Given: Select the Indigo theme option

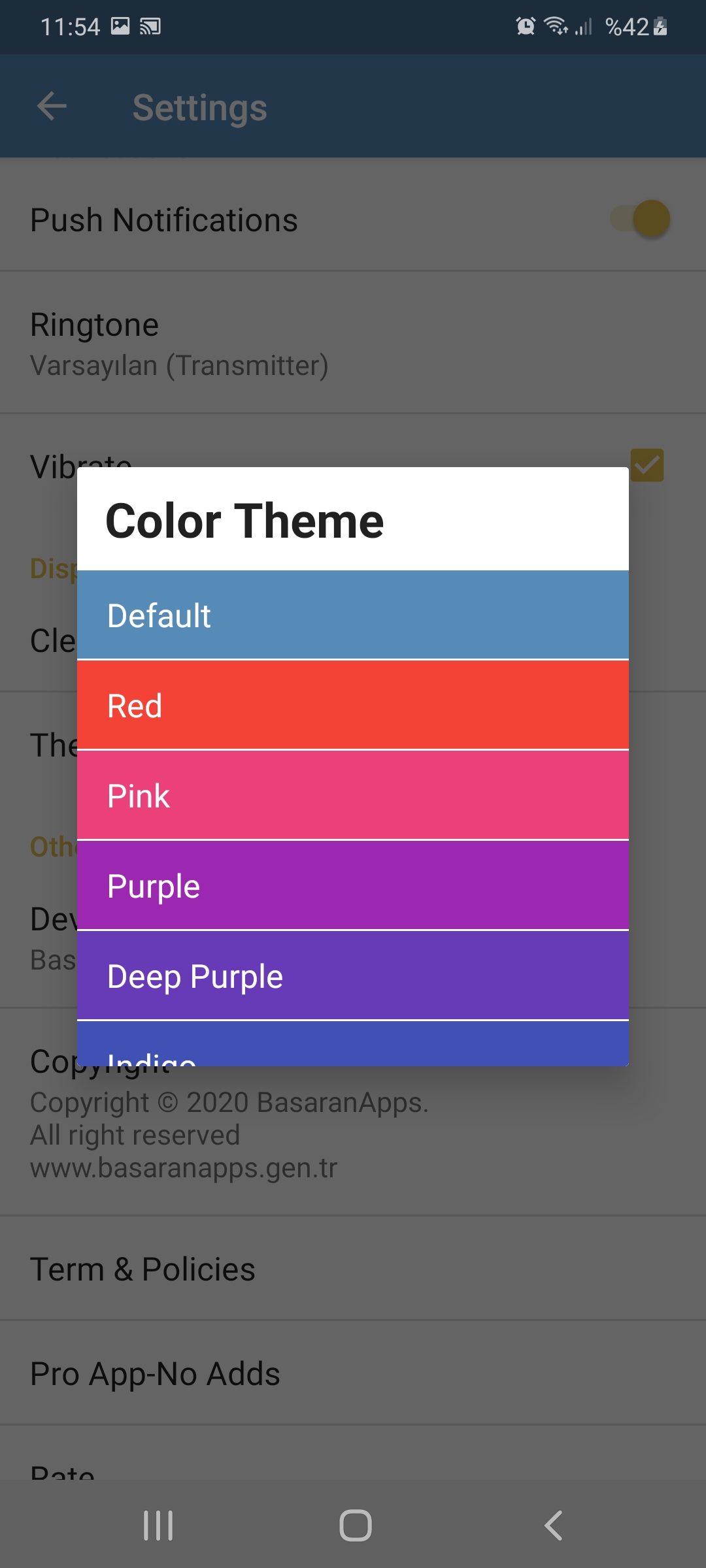Looking at the screenshot, I should [353, 1047].
